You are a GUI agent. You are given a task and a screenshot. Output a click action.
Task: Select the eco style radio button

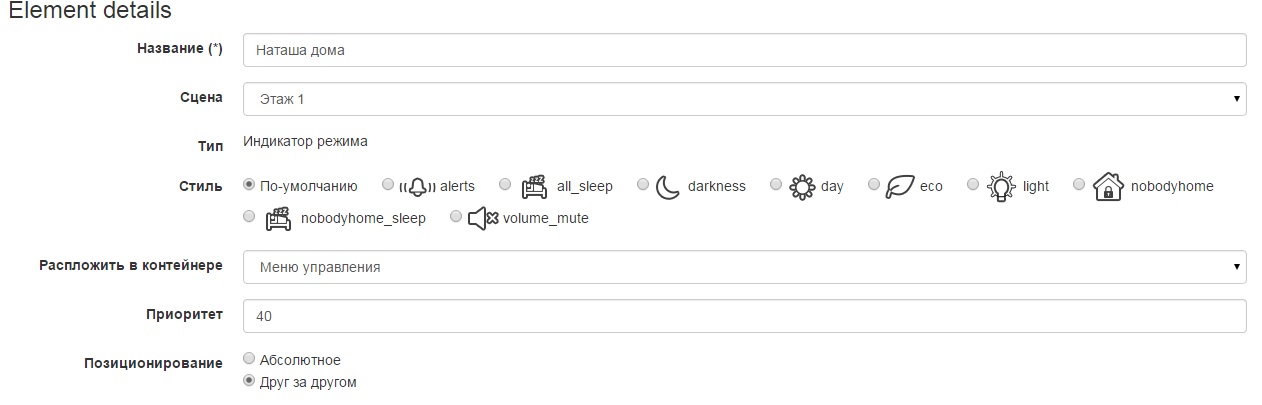coord(874,185)
